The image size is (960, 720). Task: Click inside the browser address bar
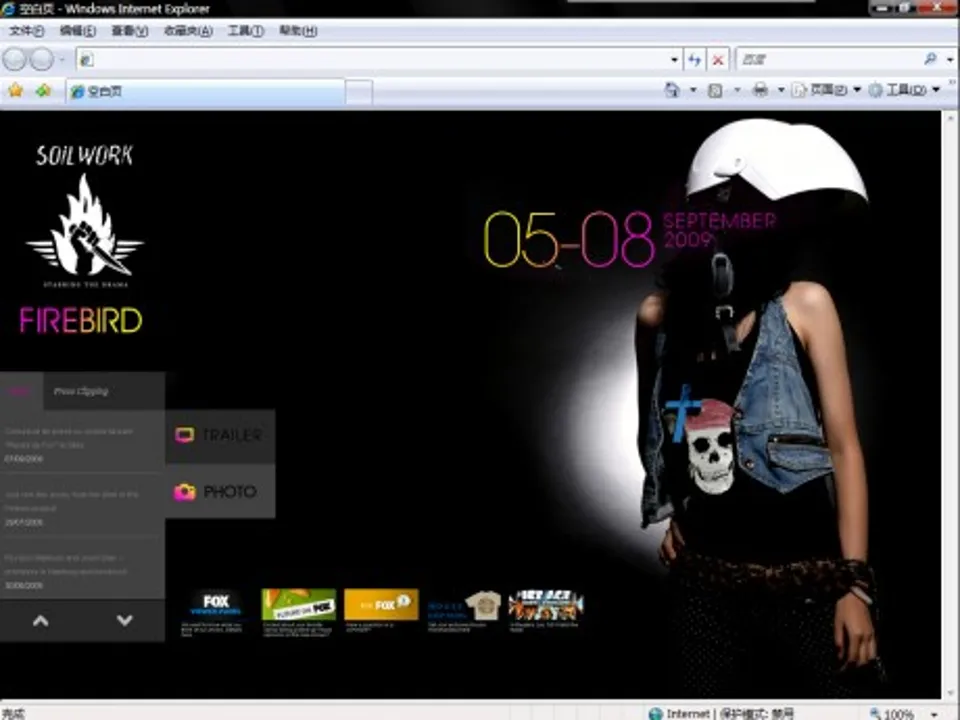380,60
